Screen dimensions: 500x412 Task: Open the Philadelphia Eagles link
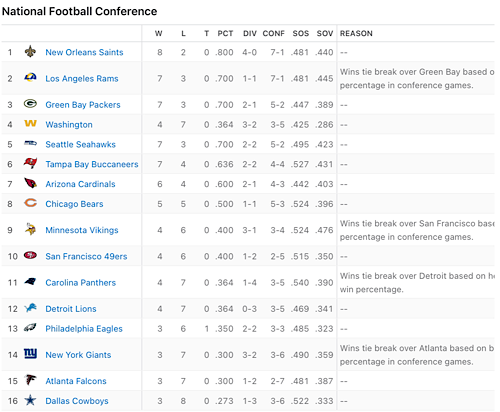[x=84, y=329]
